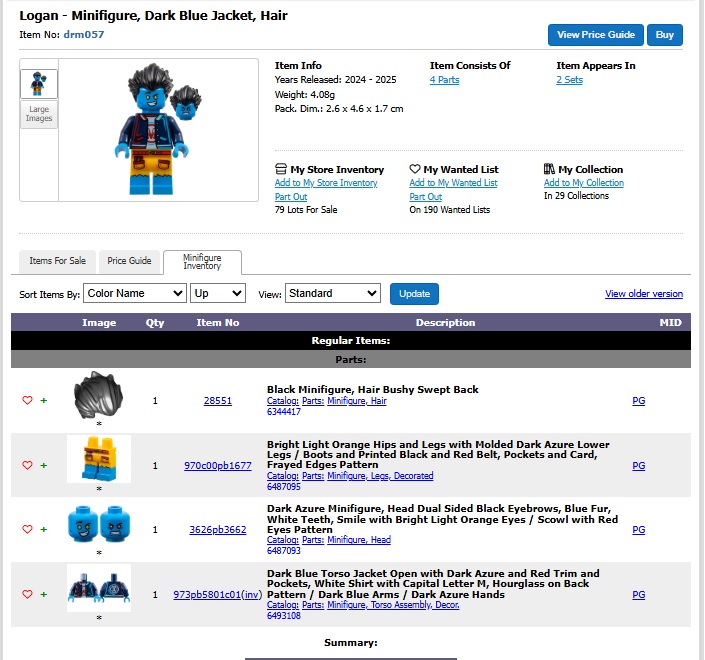Viewport: 705px width, 660px height.
Task: Click the (inv) link for torso
Action: pyautogui.click(x=252, y=594)
